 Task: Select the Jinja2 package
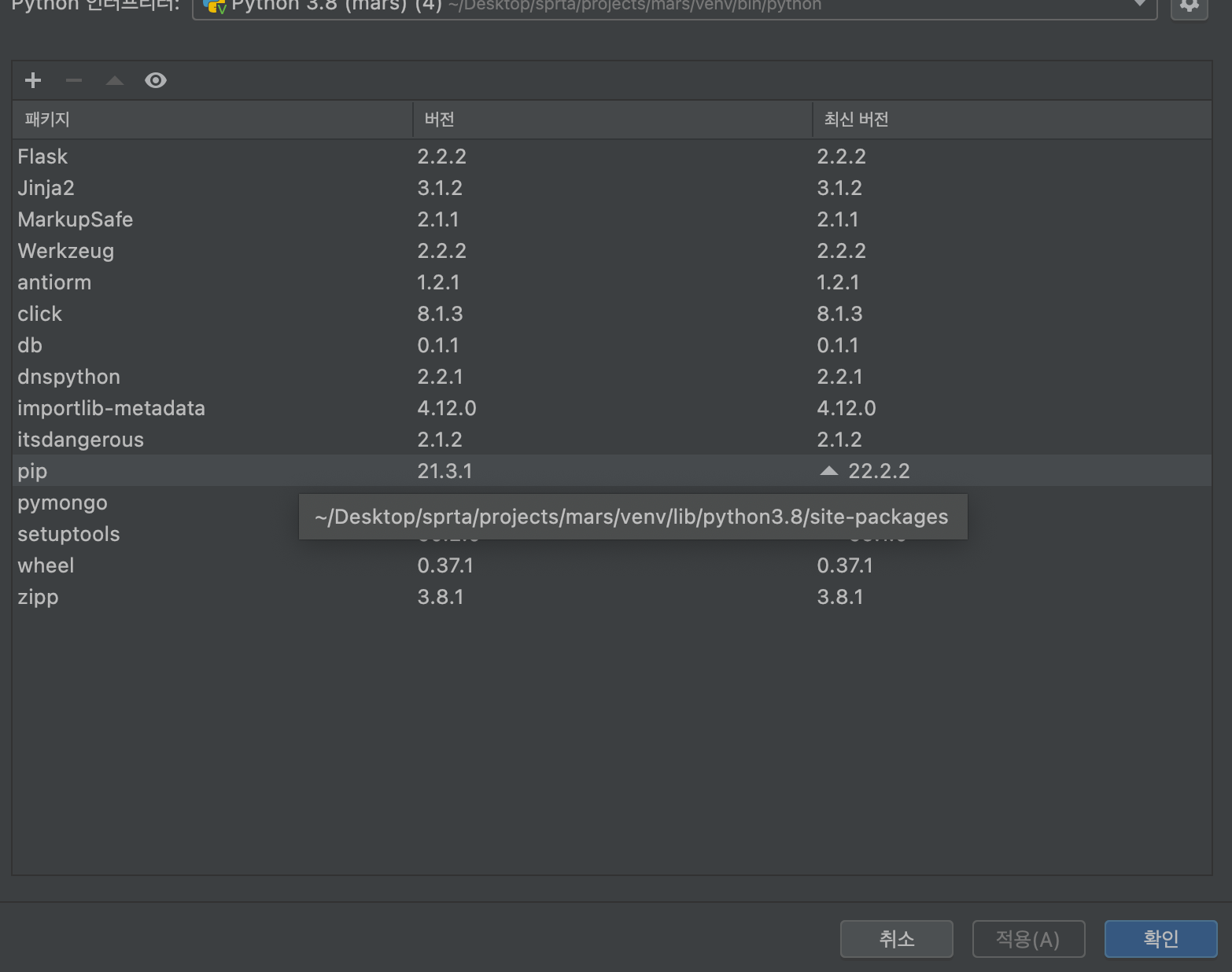[46, 188]
